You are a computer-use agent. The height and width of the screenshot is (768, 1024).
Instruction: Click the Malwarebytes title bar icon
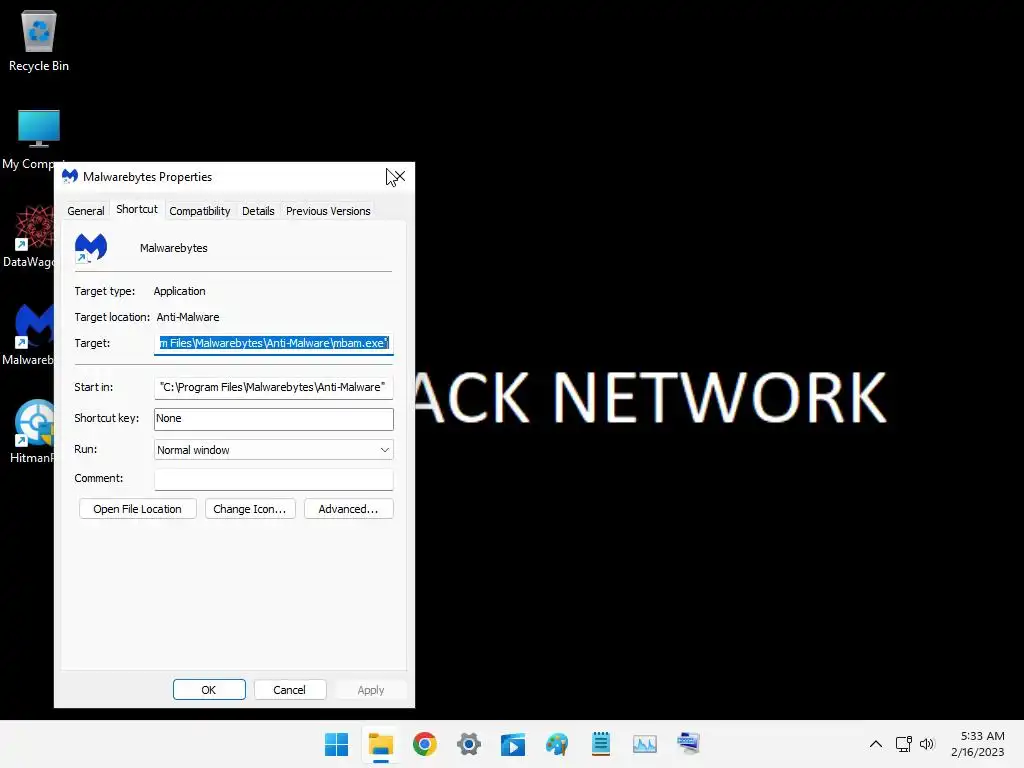[70, 176]
